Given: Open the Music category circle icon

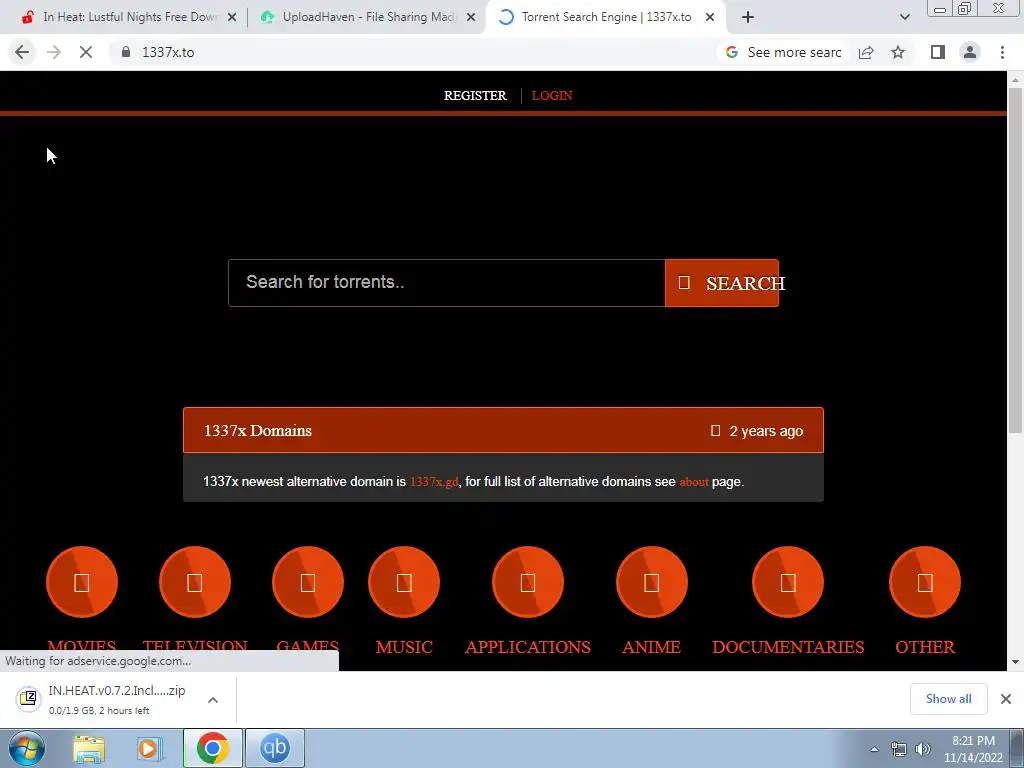Looking at the screenshot, I should click(x=404, y=582).
